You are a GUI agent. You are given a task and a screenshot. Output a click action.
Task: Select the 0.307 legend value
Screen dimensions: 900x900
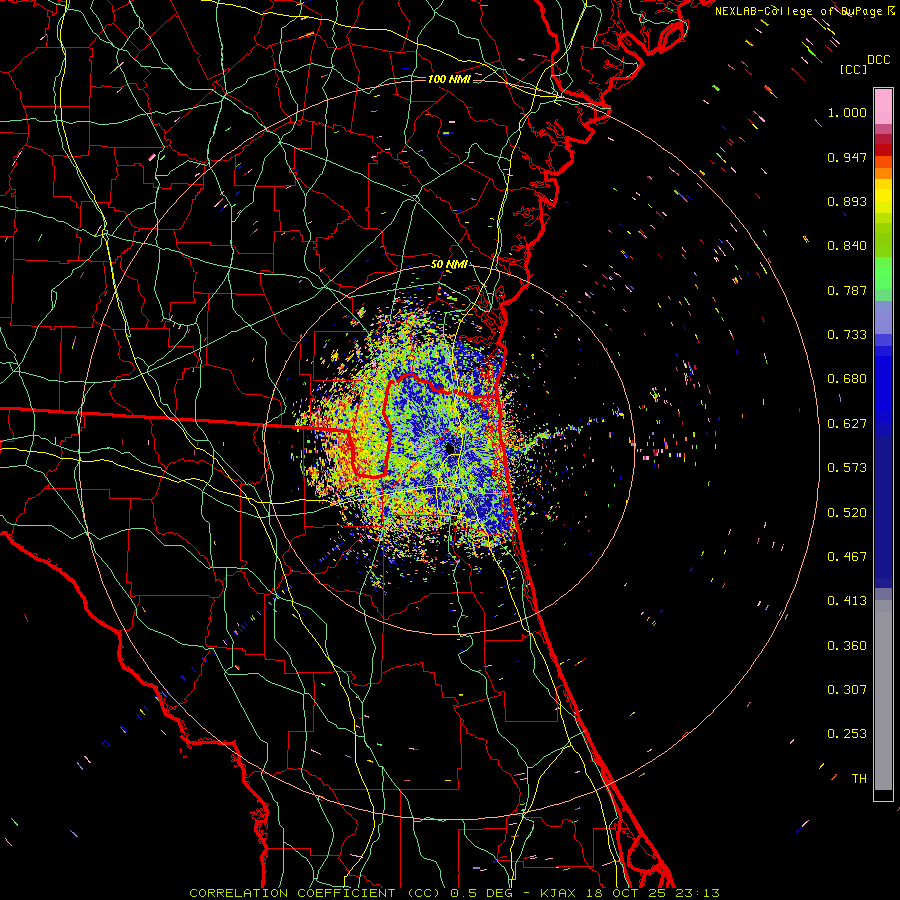[847, 690]
